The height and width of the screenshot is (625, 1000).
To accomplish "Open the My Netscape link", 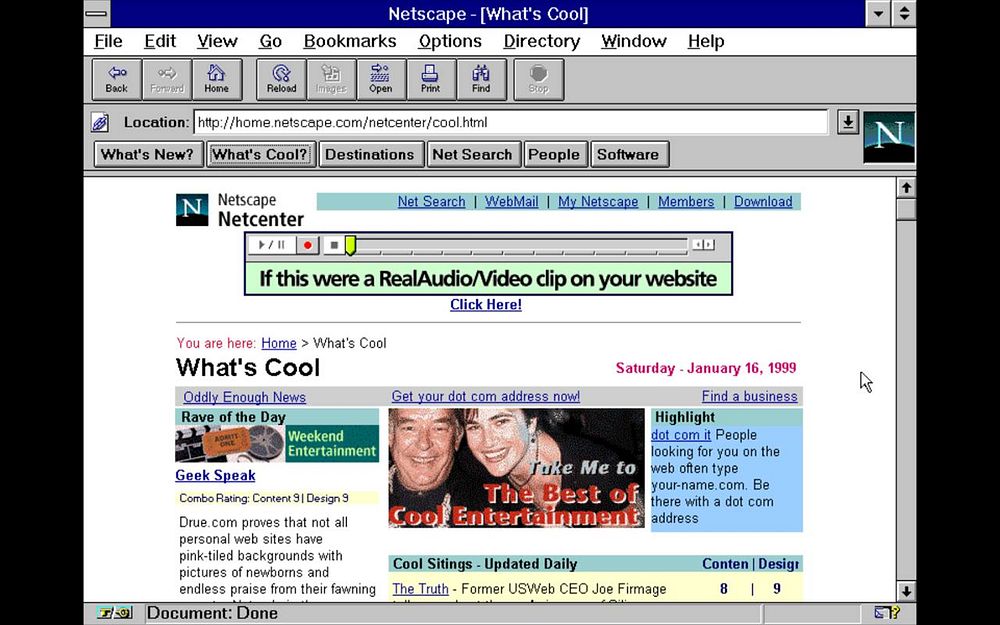I will tap(598, 202).
